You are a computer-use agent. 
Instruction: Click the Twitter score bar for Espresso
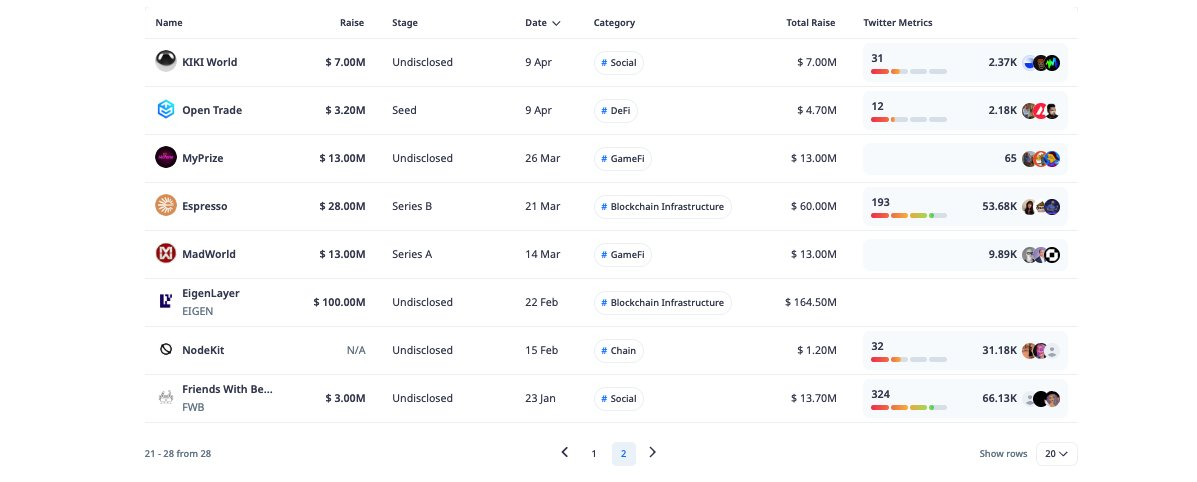908,215
